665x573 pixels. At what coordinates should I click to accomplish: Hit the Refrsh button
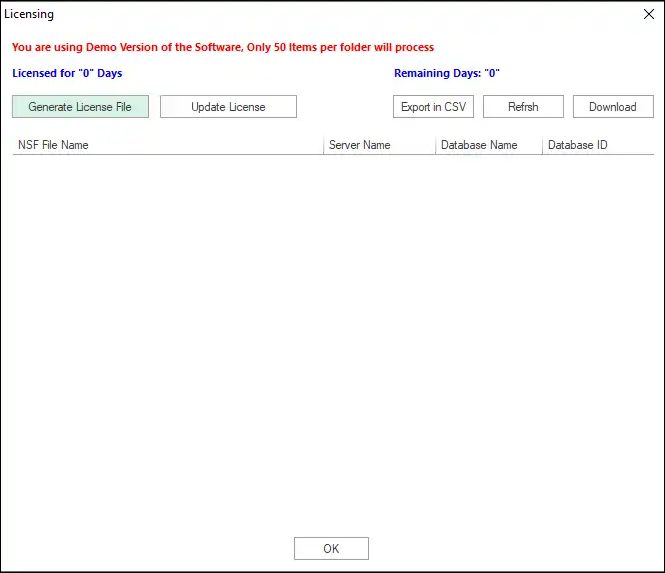(x=523, y=106)
